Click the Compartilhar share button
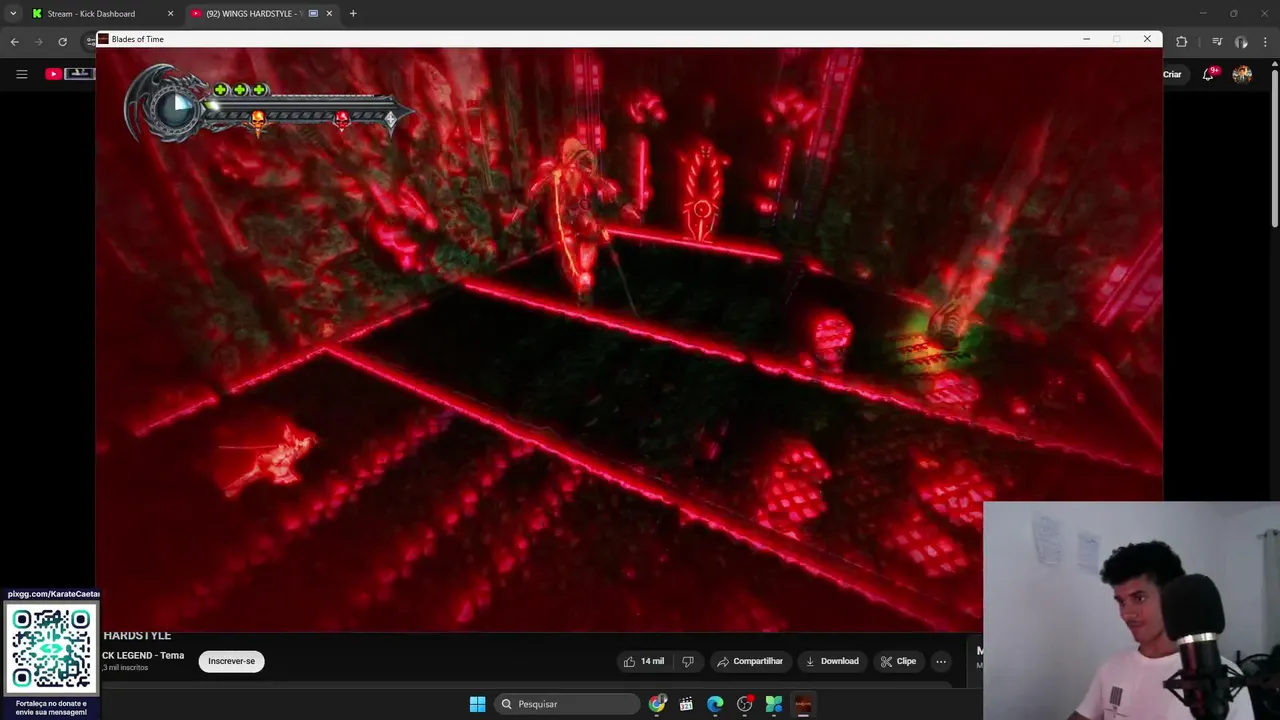The height and width of the screenshot is (720, 1280). click(749, 661)
